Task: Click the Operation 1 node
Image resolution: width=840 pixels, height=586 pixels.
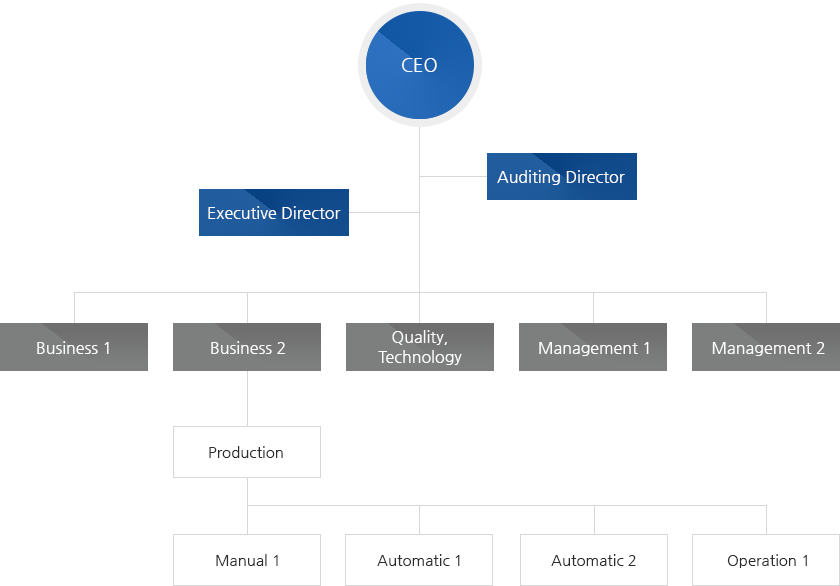Action: click(x=767, y=560)
